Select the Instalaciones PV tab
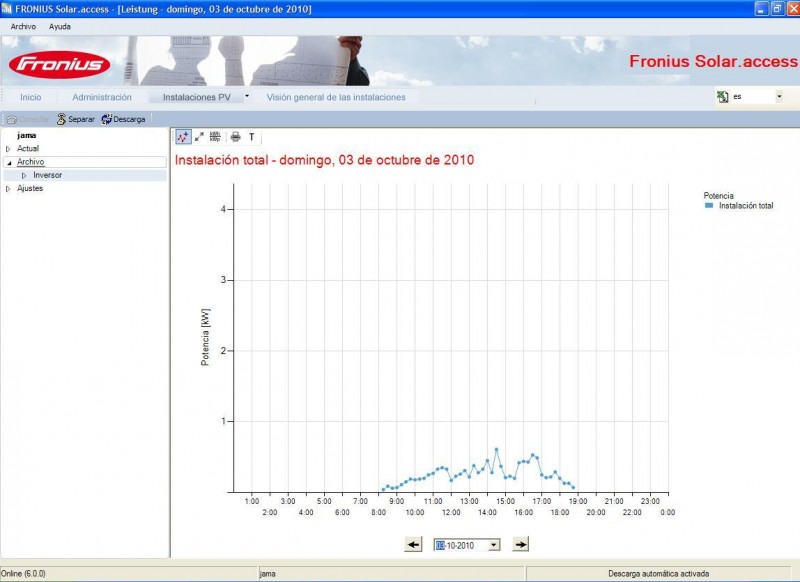800x582 pixels. click(196, 97)
